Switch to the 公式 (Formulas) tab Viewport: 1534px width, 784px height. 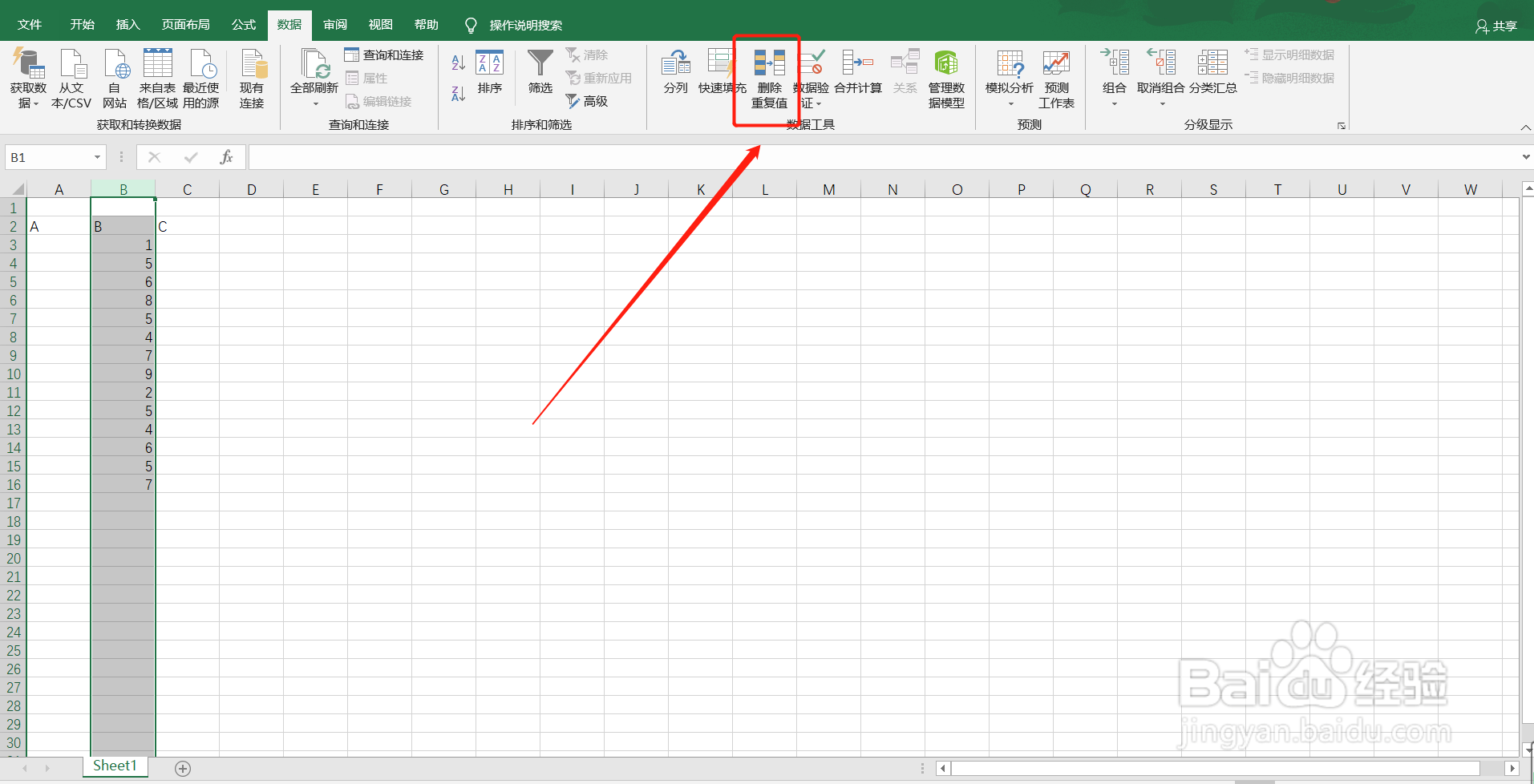pyautogui.click(x=243, y=25)
